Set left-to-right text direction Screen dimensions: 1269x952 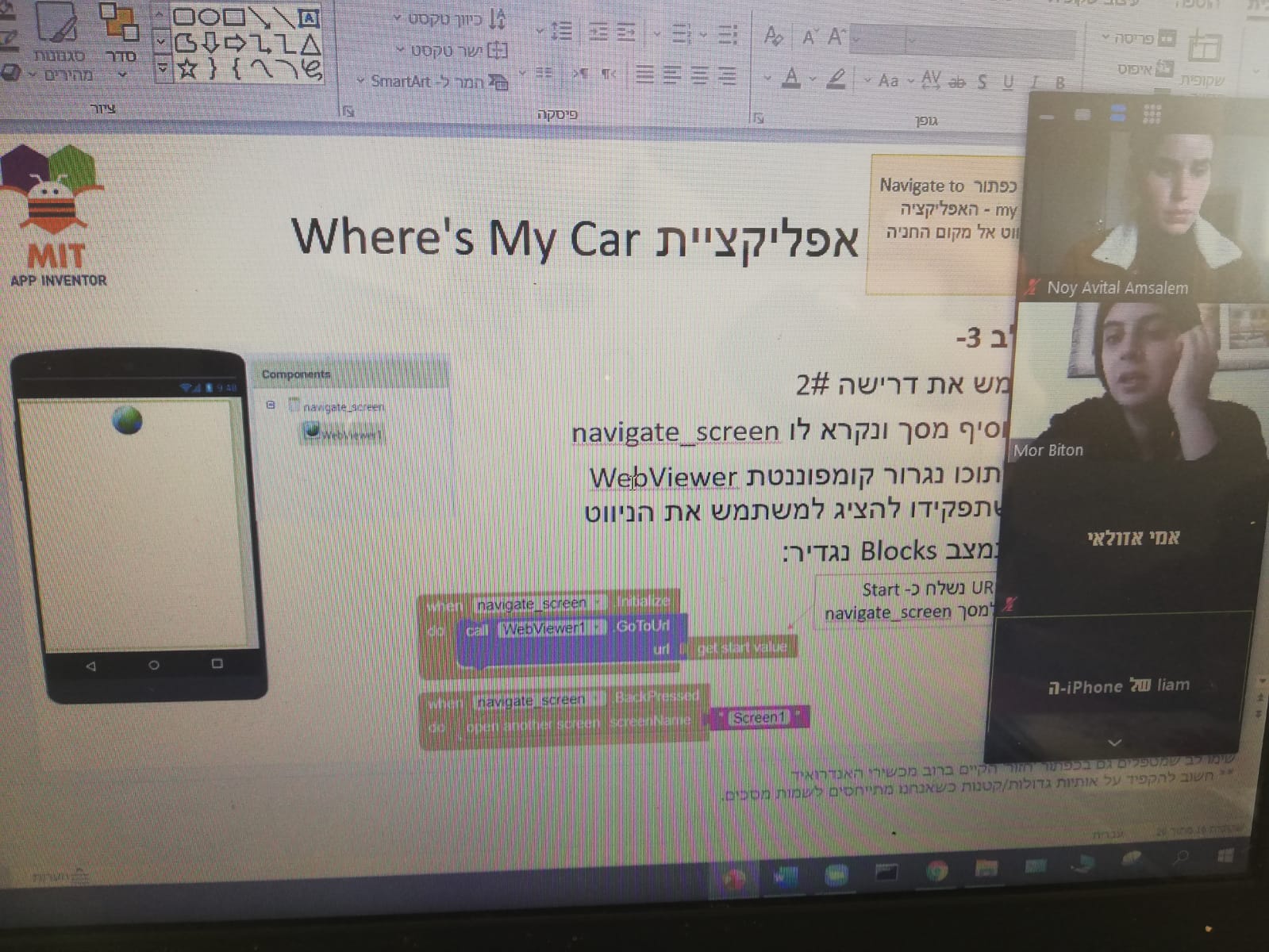click(580, 74)
